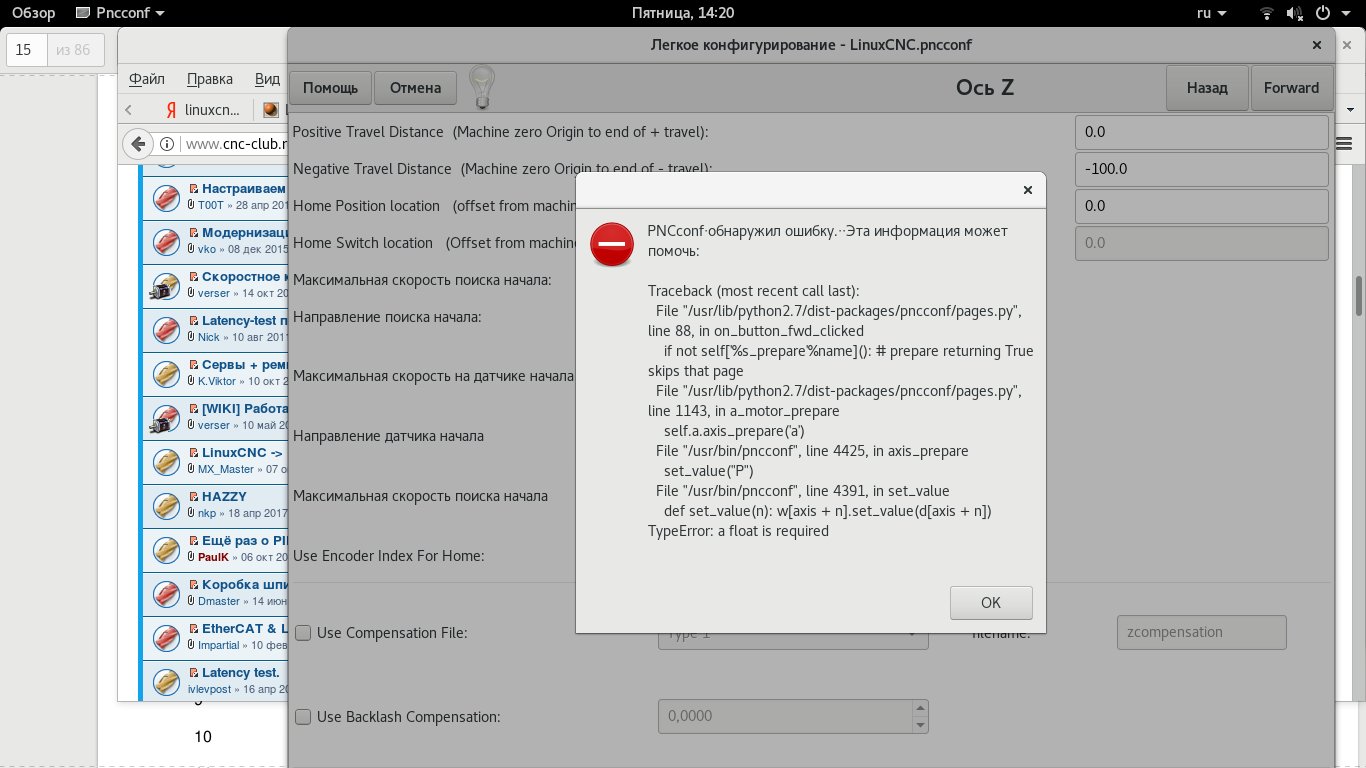Click the lightbulb hint icon in Pncconf
Screen dimensions: 1366x768
point(483,87)
